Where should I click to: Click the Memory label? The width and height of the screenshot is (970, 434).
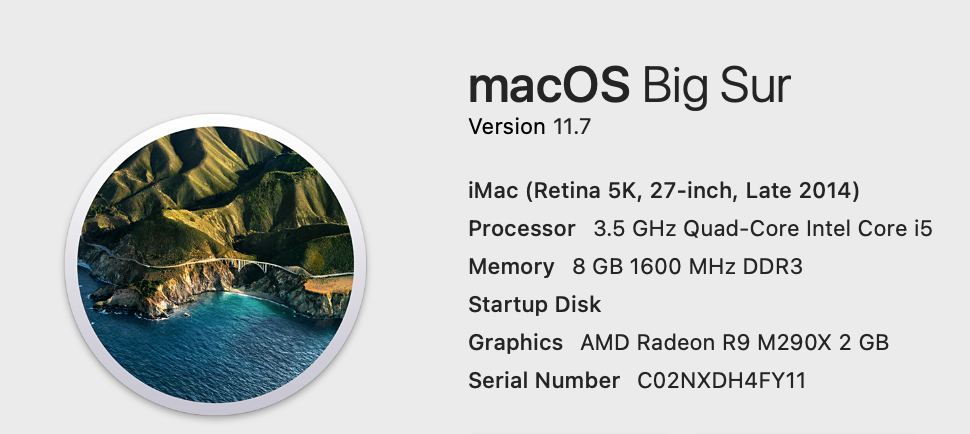(x=510, y=267)
